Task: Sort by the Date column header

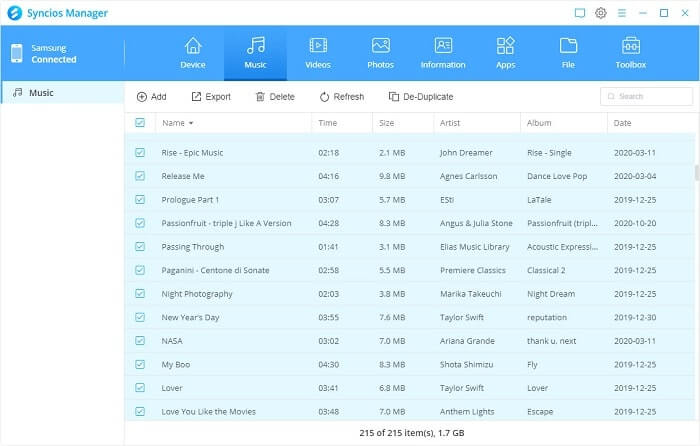Action: pyautogui.click(x=622, y=123)
